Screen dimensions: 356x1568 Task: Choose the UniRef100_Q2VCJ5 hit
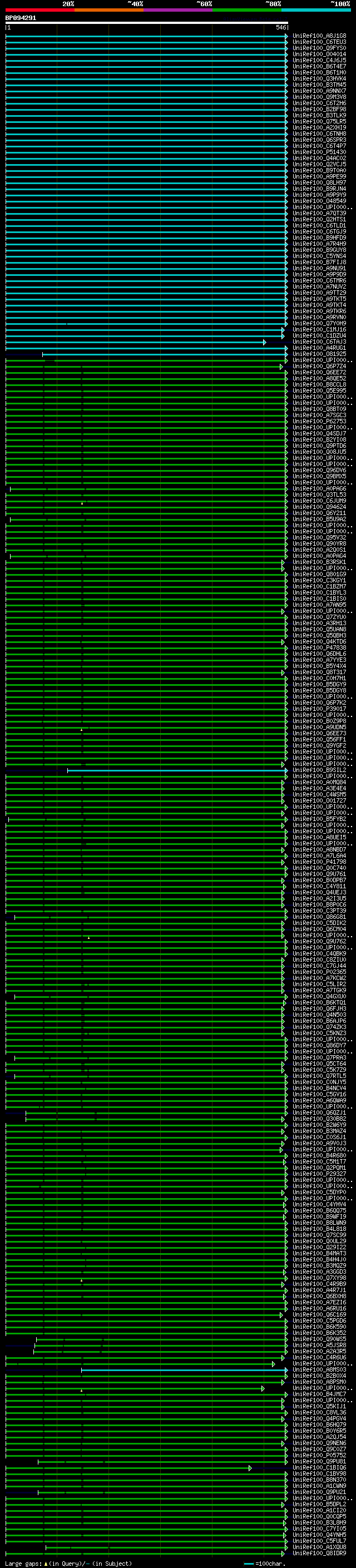coord(319,164)
